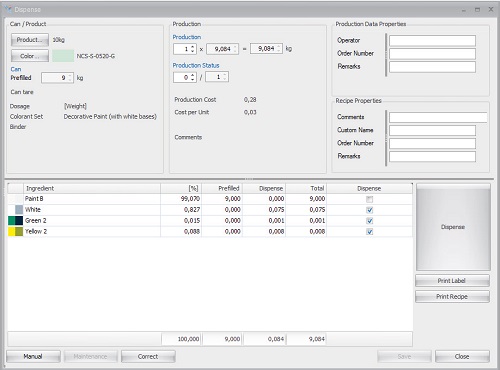The image size is (500, 370).
Task: Click the Dispense window title icon
Action: click(x=8, y=9)
